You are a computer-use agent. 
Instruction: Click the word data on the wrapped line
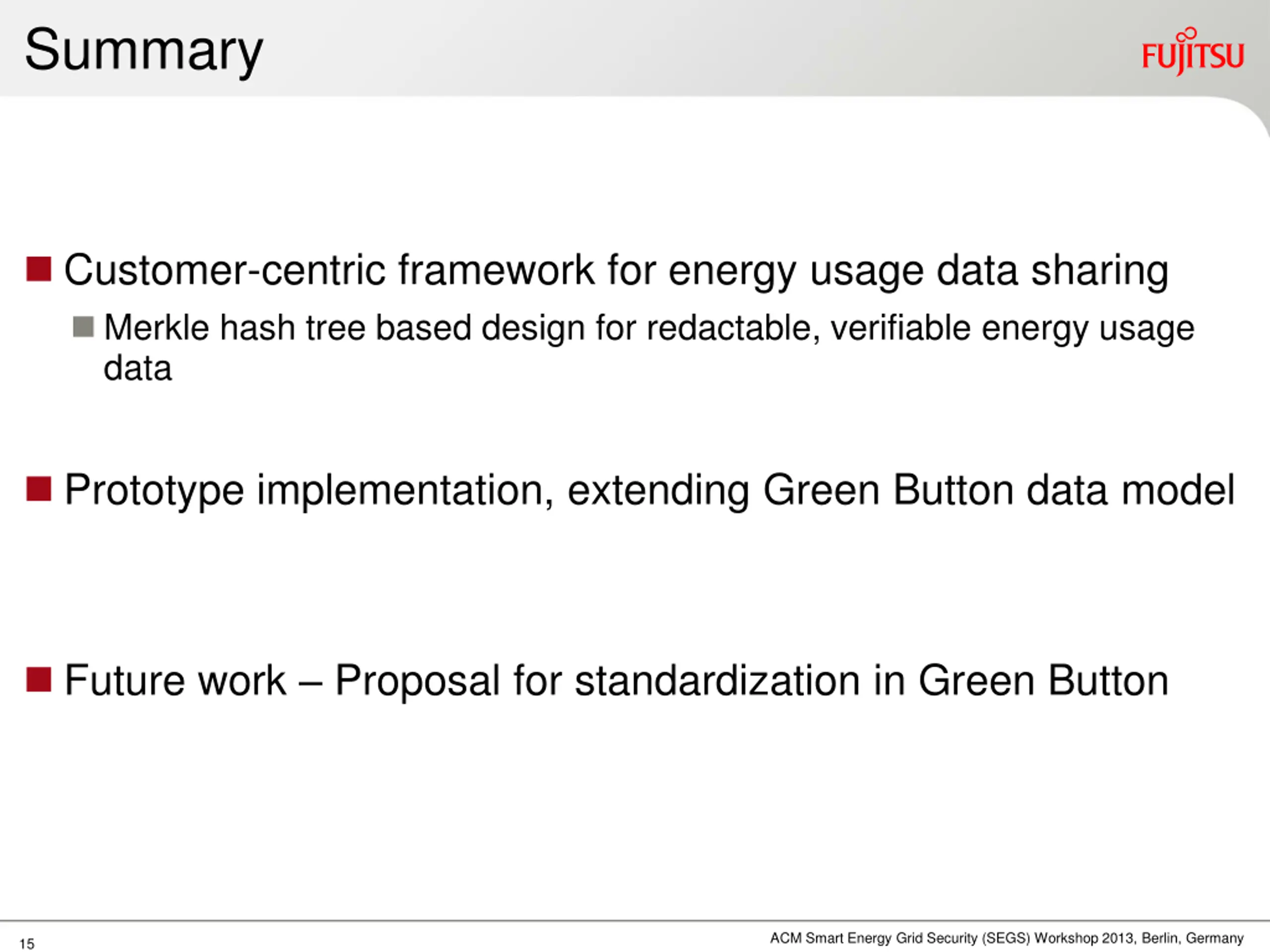click(137, 368)
